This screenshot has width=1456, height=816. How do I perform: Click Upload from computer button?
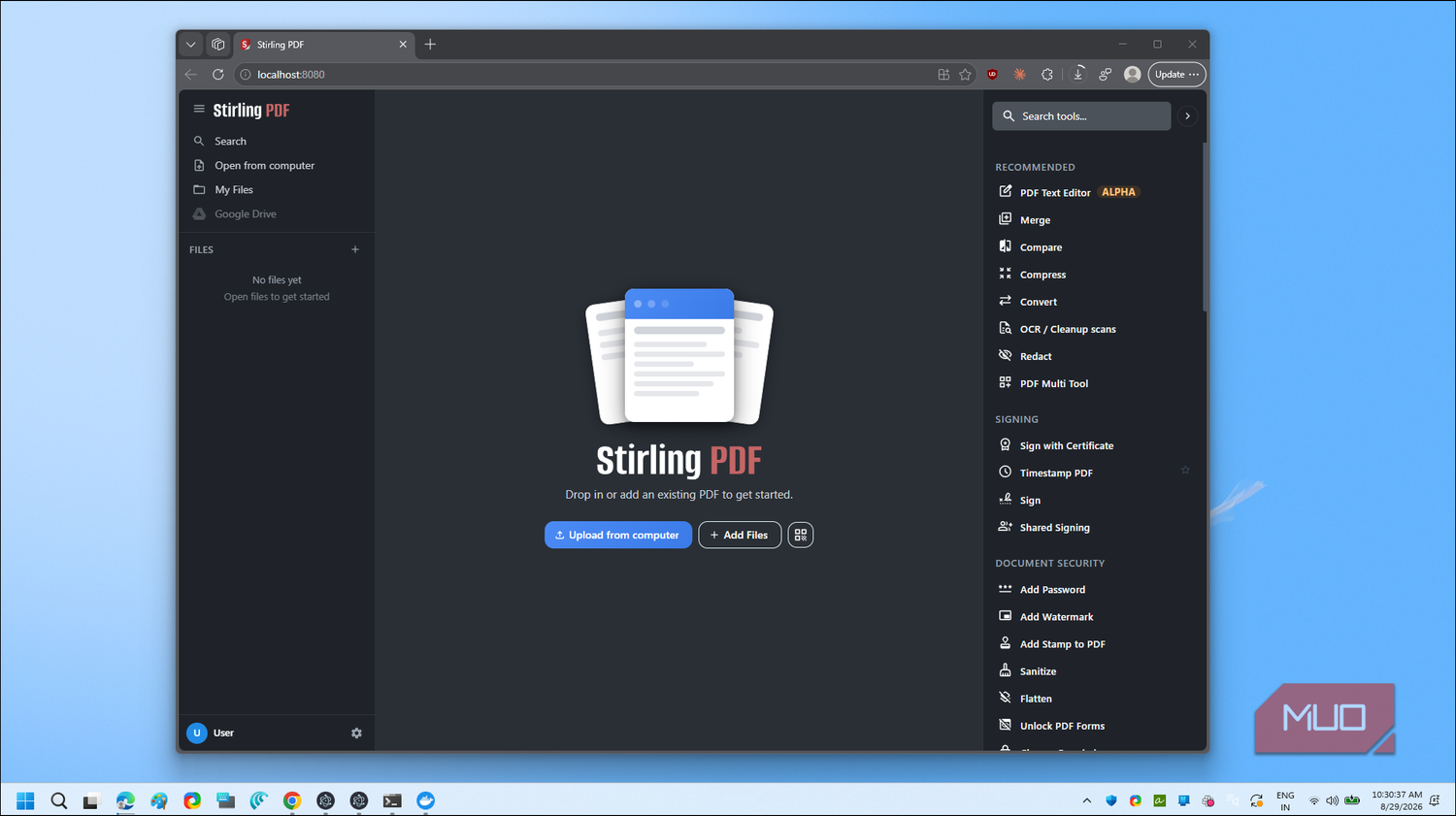[618, 535]
